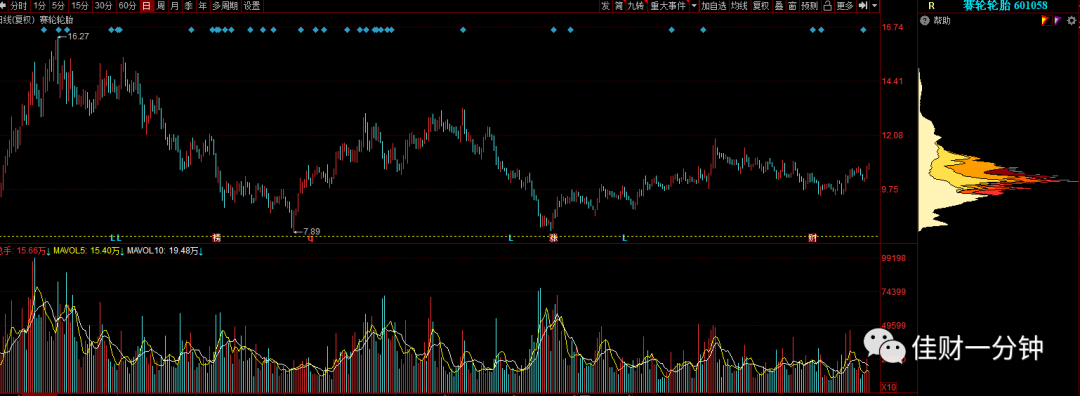
Task: Open the 更多 more options menu
Action: [844, 6]
